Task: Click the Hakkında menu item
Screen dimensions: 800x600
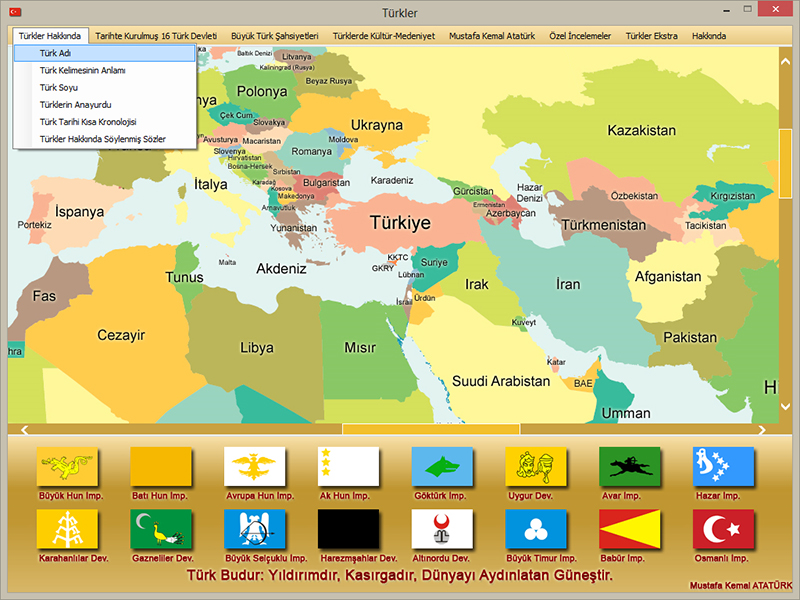Action: click(x=709, y=36)
